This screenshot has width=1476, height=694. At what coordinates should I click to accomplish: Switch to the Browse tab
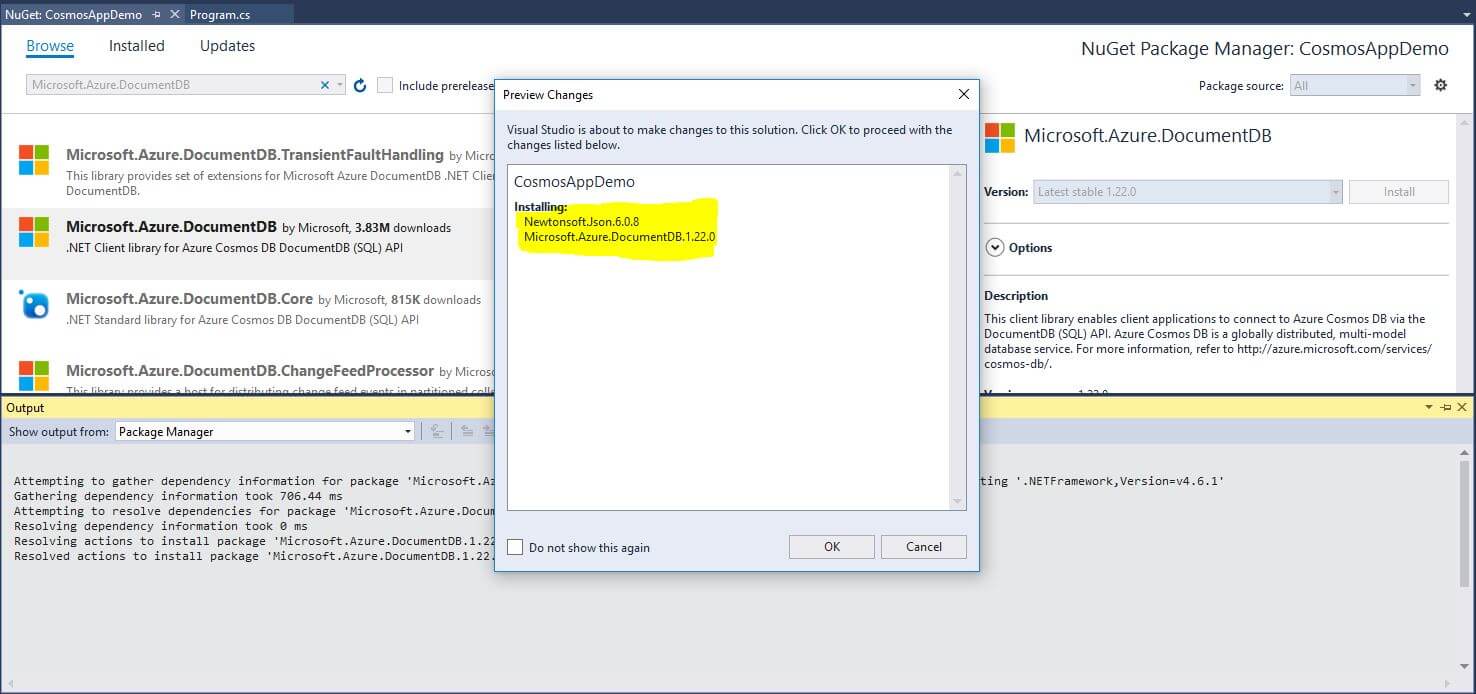tap(50, 46)
